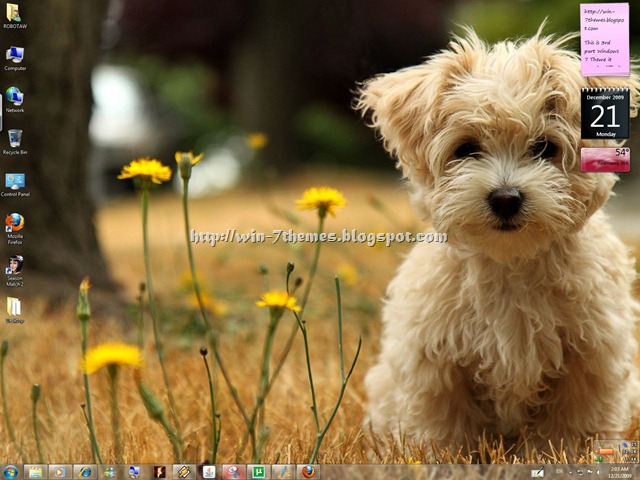
Task: Click the weather gadget showing 54°
Action: coord(605,160)
